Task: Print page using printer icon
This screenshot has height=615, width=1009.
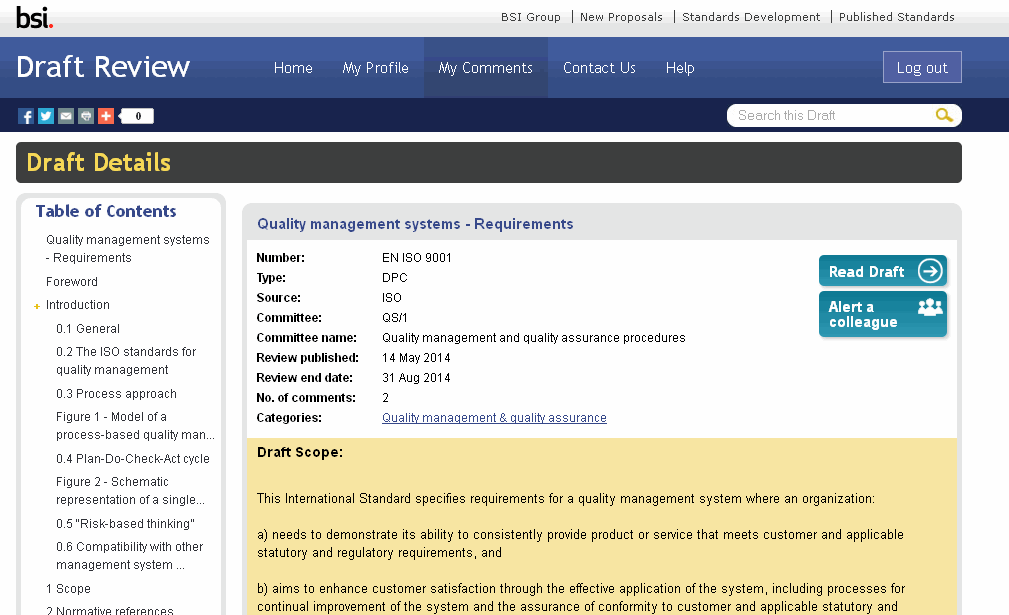Action: coord(86,116)
